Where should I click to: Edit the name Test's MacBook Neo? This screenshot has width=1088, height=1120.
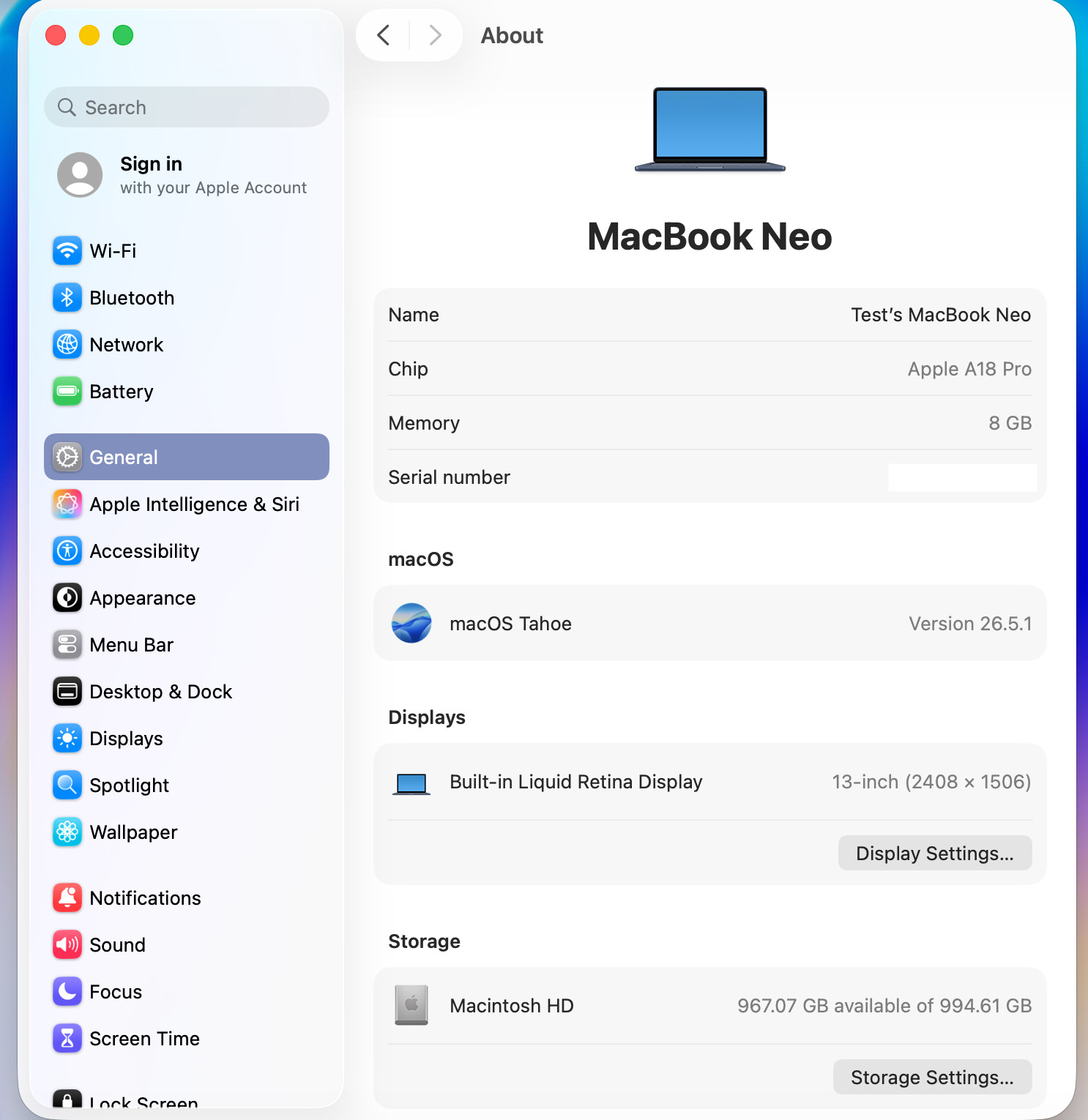pos(941,315)
